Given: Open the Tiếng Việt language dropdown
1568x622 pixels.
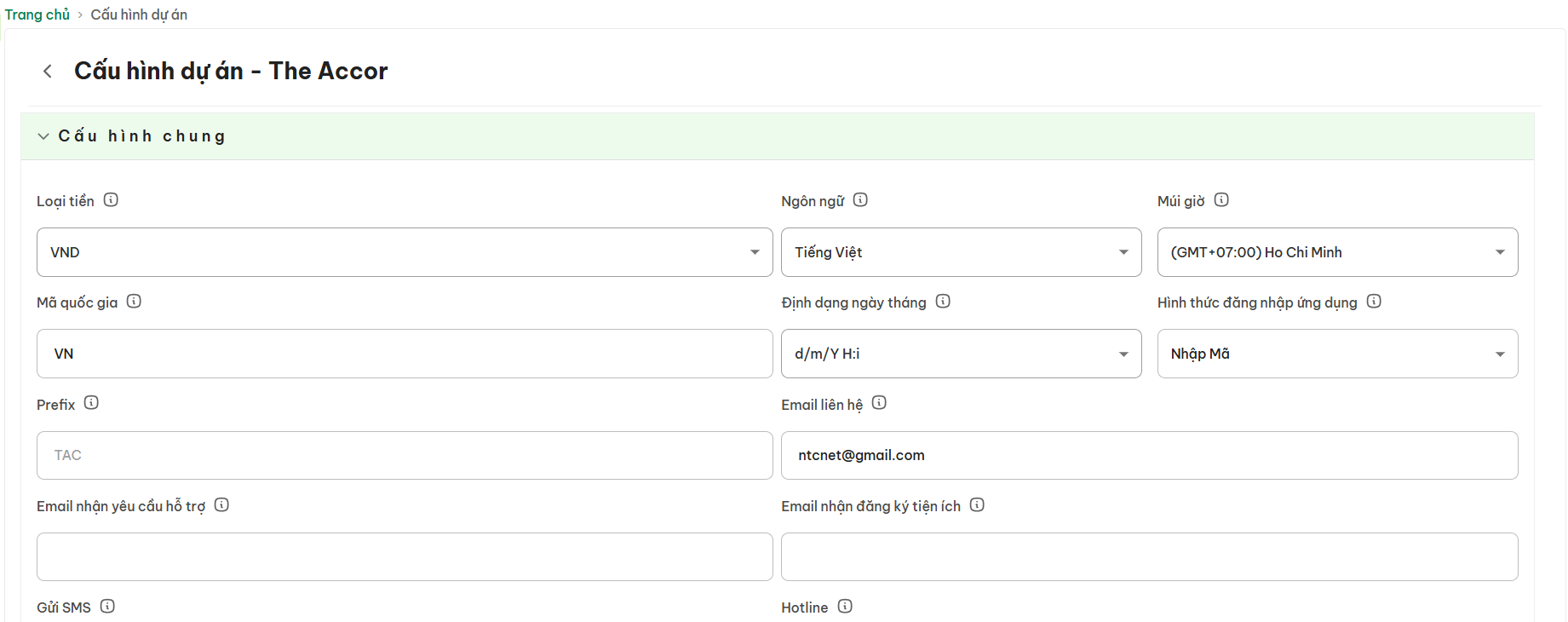Looking at the screenshot, I should 961,252.
